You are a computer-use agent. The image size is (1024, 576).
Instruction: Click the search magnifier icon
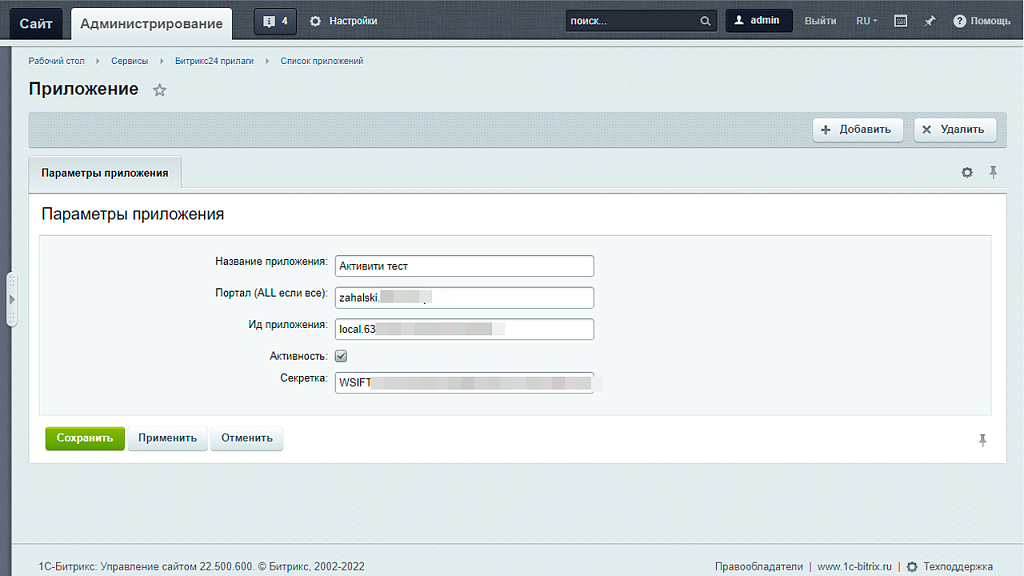point(705,21)
